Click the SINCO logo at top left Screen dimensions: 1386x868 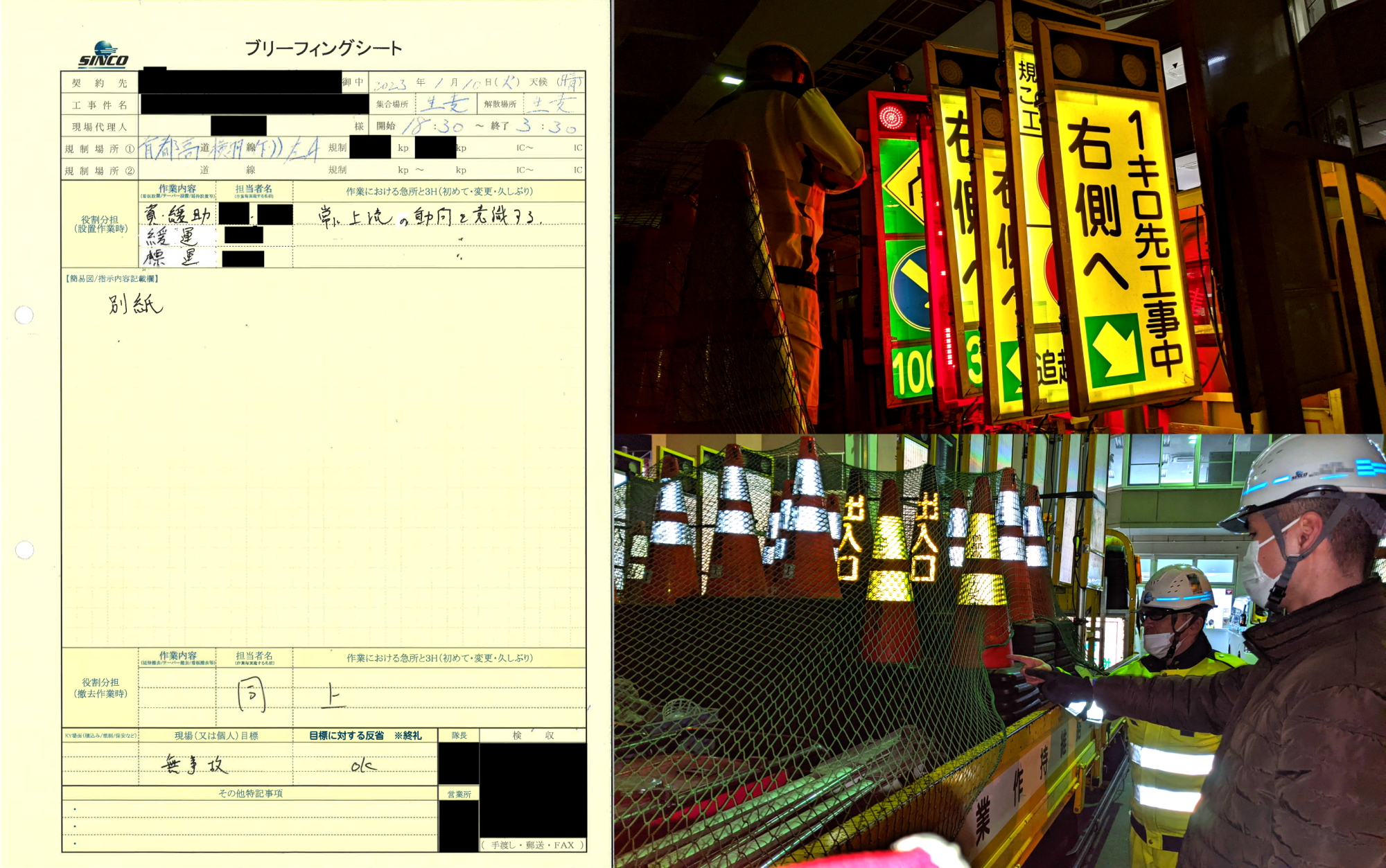(x=103, y=55)
